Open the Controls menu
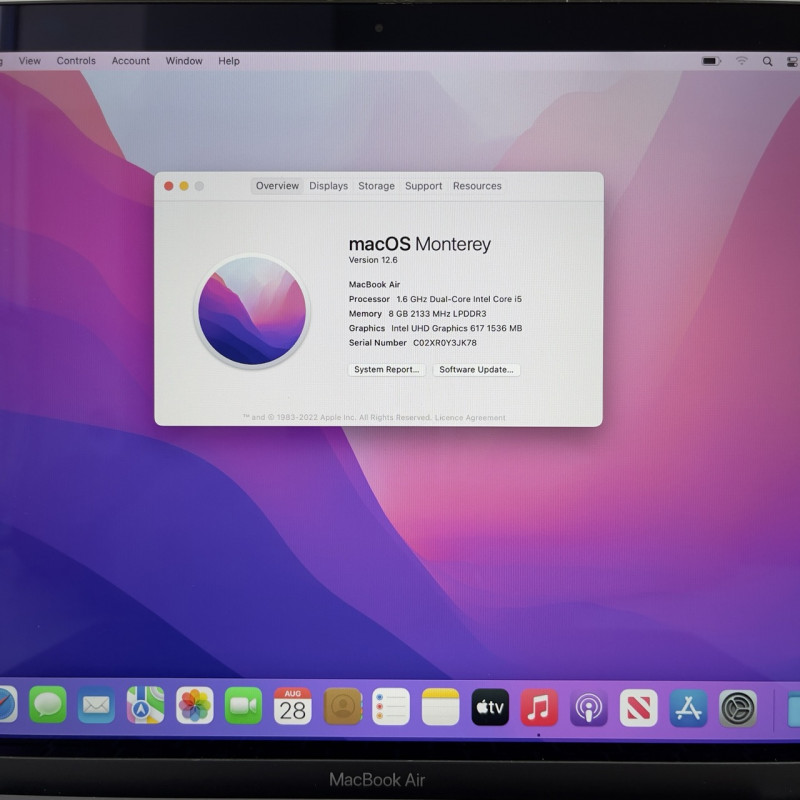This screenshot has height=800, width=800. (76, 61)
